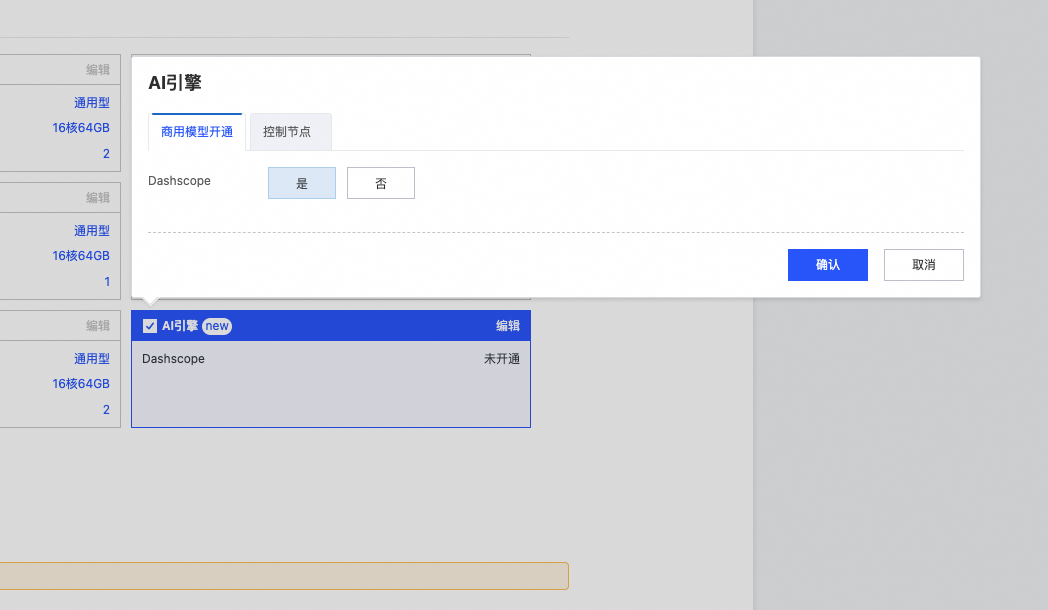Screen dimensions: 1048x610
Task: Cancel the dialog with 取消
Action: tap(924, 265)
